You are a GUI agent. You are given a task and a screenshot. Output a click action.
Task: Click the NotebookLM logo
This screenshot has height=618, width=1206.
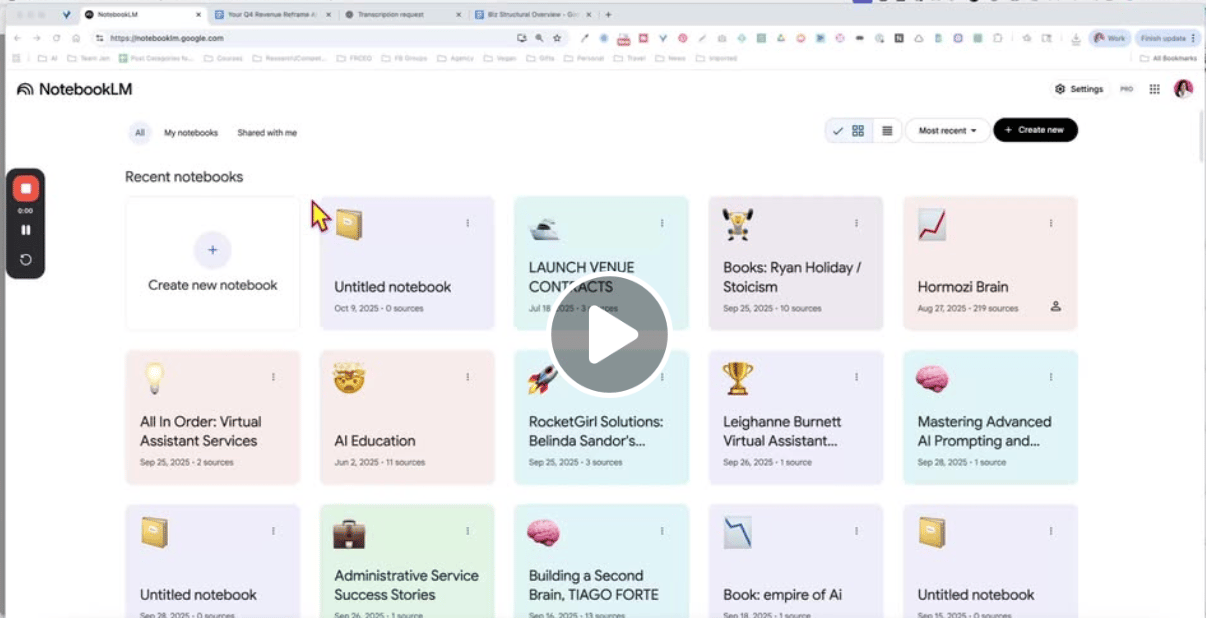[x=75, y=89]
